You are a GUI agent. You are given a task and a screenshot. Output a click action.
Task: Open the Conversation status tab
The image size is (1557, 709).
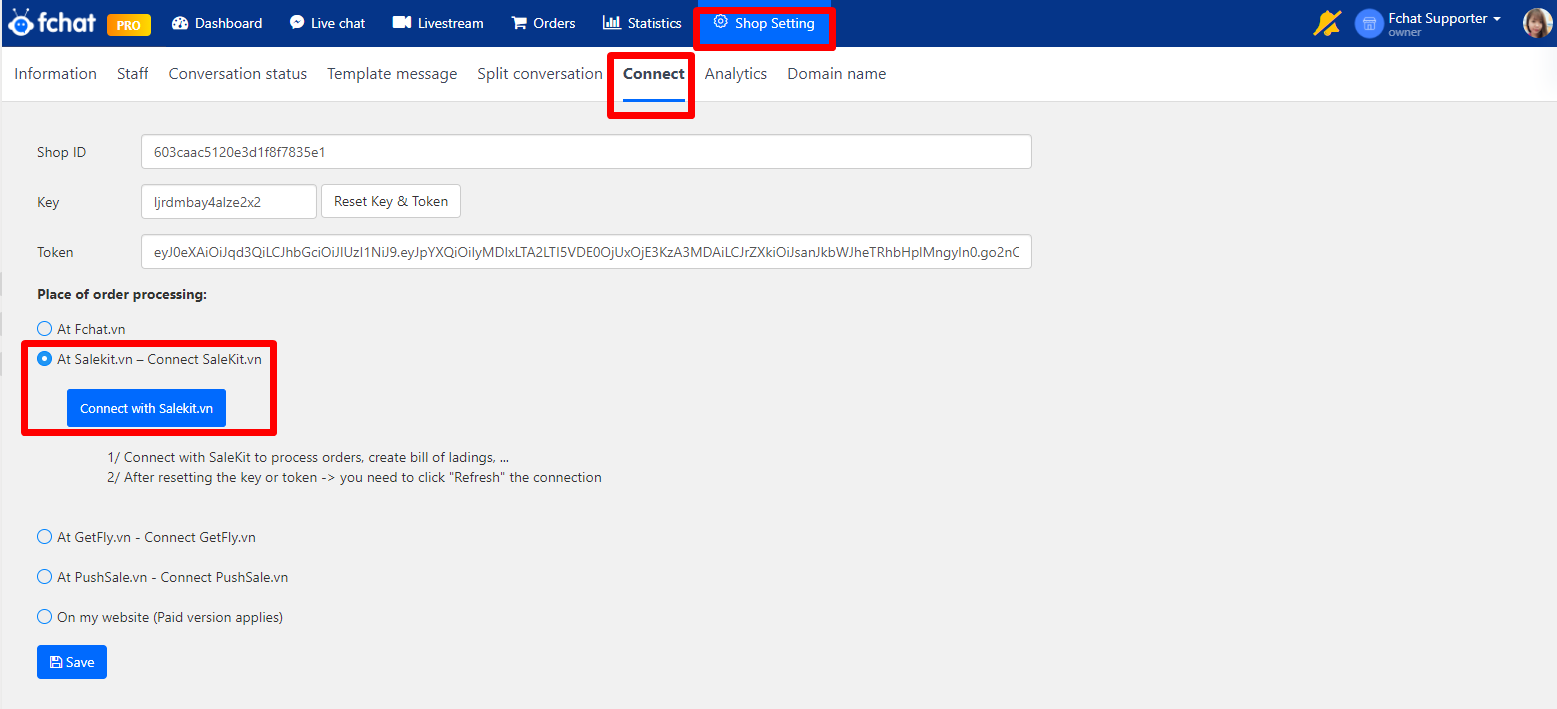[x=238, y=74]
